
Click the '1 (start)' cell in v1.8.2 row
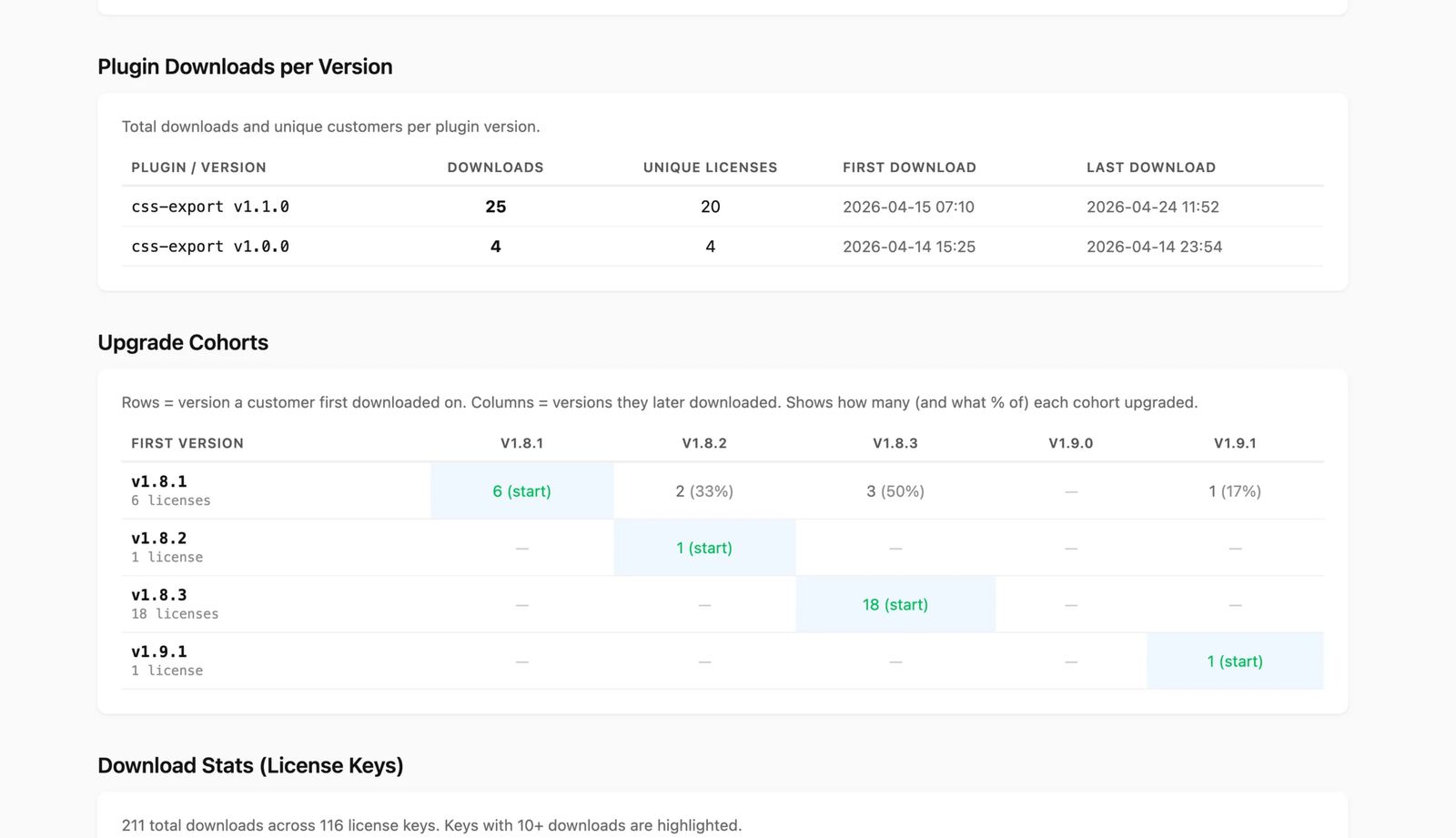click(704, 548)
